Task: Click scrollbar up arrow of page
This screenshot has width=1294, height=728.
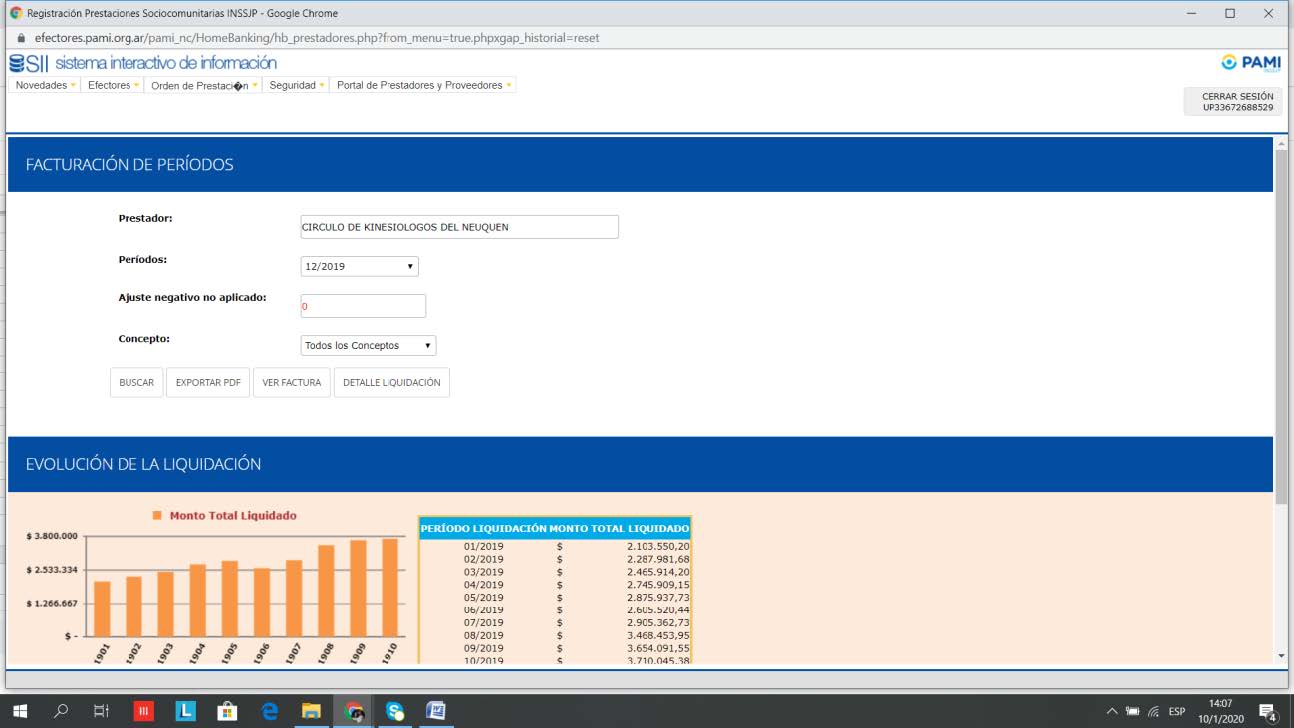Action: click(x=1282, y=143)
